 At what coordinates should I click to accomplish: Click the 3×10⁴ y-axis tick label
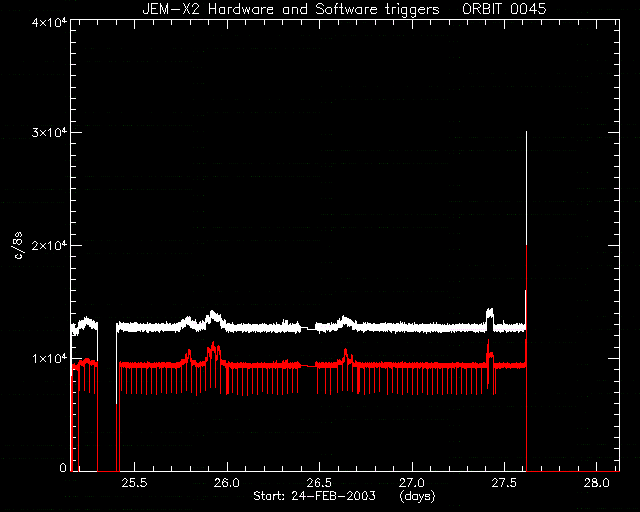49,133
